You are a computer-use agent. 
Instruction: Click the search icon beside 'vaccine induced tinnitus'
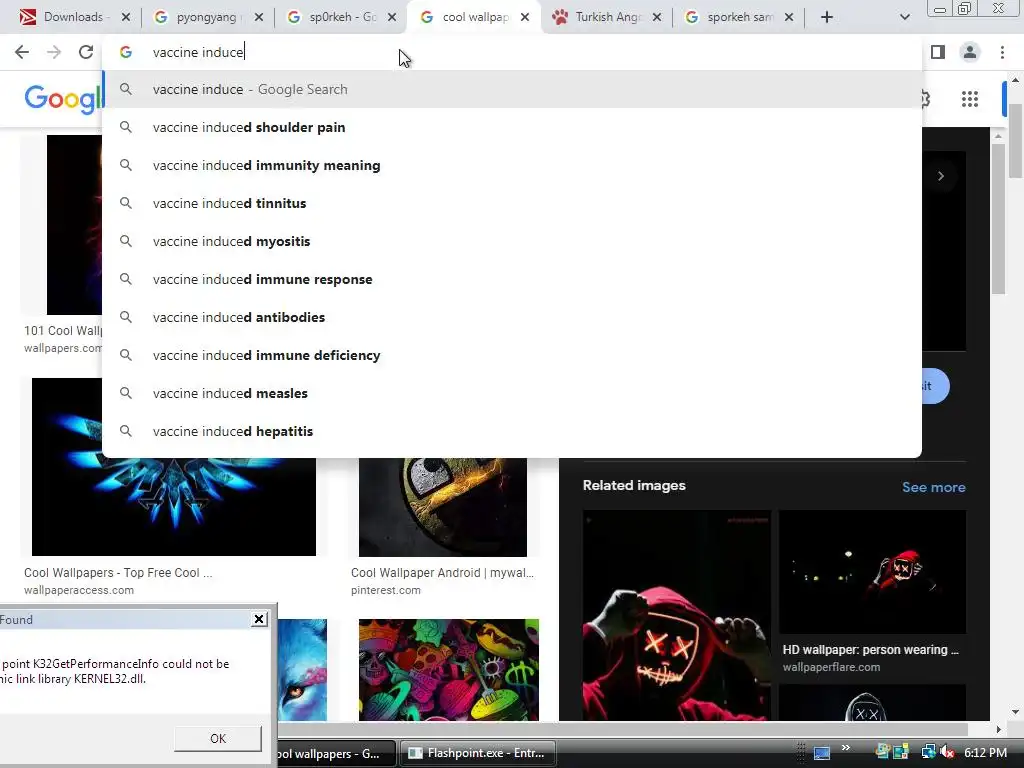tap(126, 203)
